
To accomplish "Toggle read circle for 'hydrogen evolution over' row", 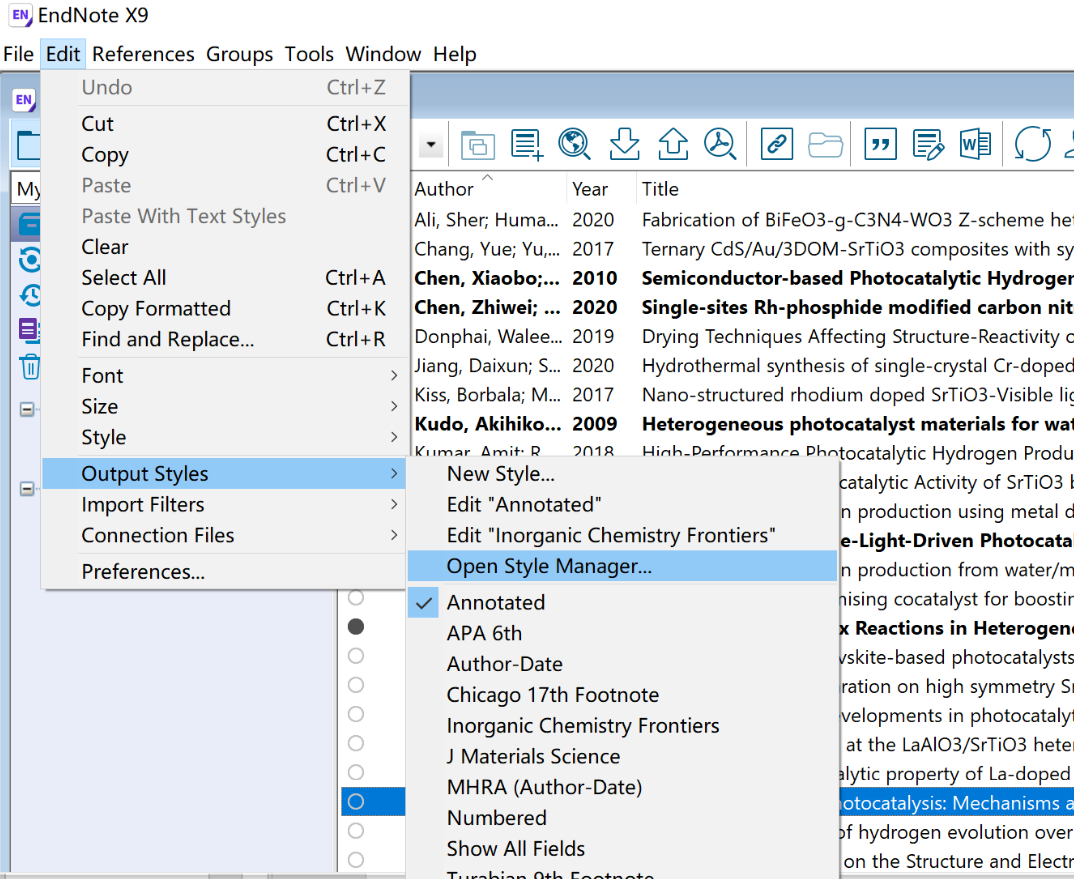I will (x=355, y=830).
